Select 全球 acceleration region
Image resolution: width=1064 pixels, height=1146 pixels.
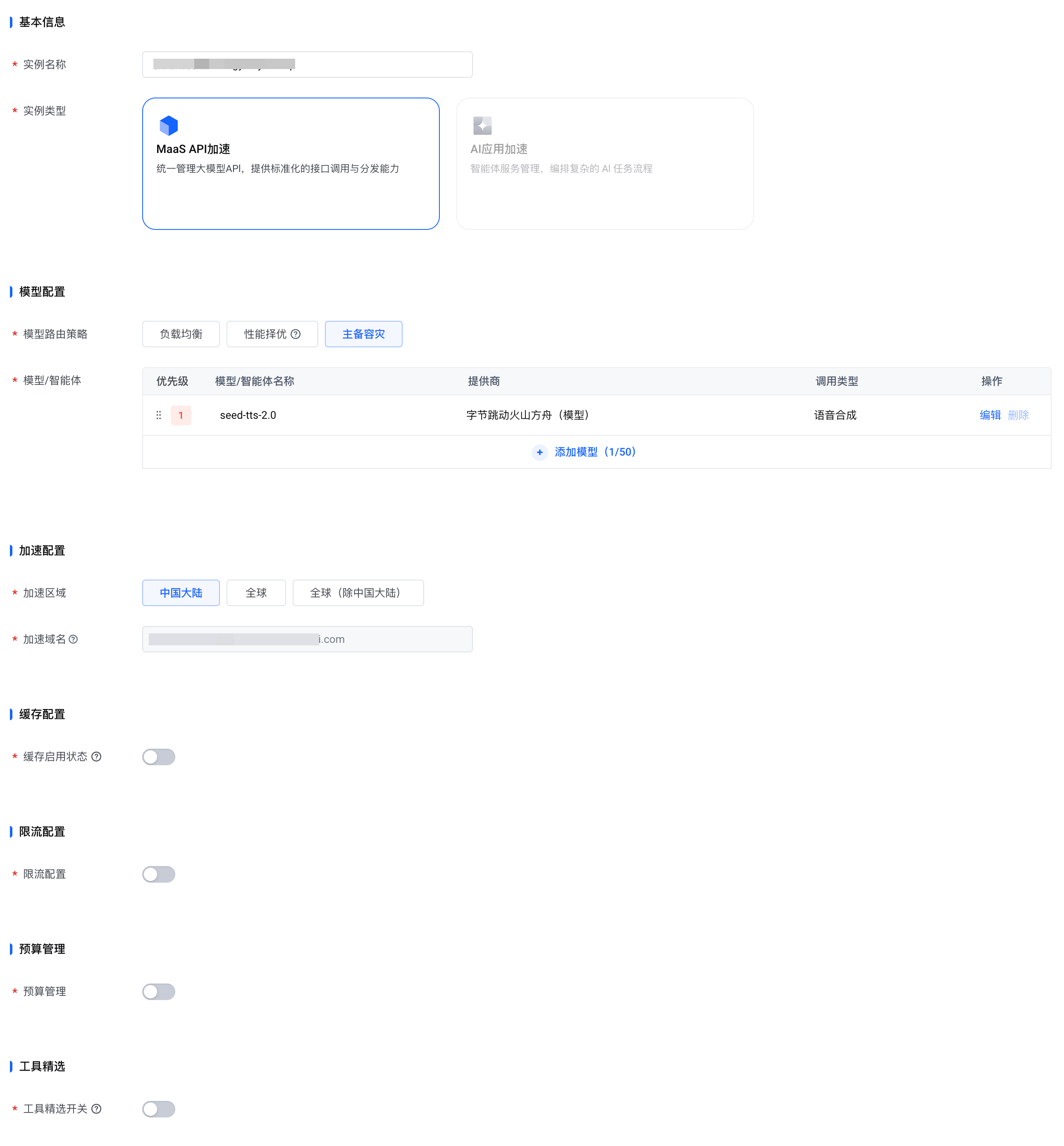[256, 593]
